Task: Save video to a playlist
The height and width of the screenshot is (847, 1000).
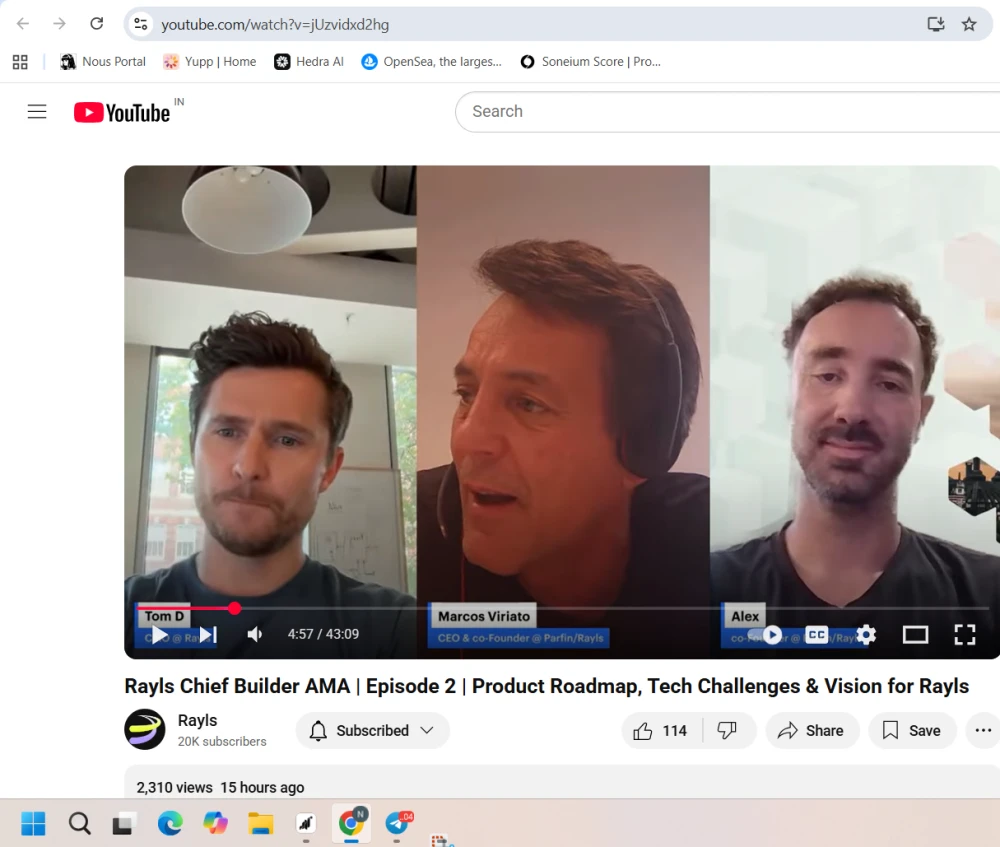Action: (911, 731)
